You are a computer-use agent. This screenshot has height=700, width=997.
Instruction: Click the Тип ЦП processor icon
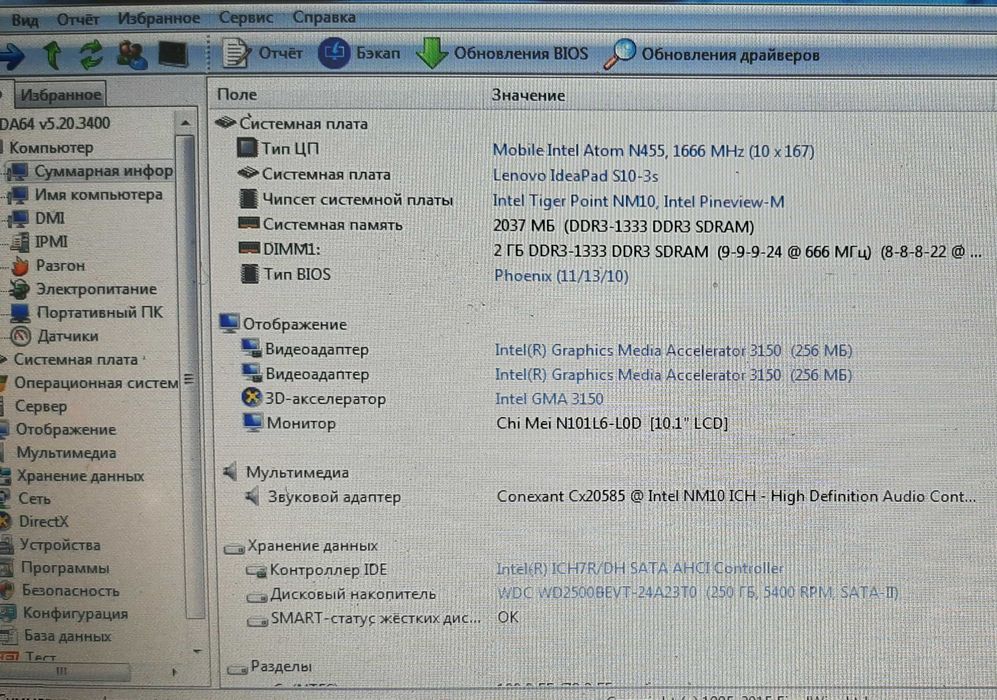247,148
